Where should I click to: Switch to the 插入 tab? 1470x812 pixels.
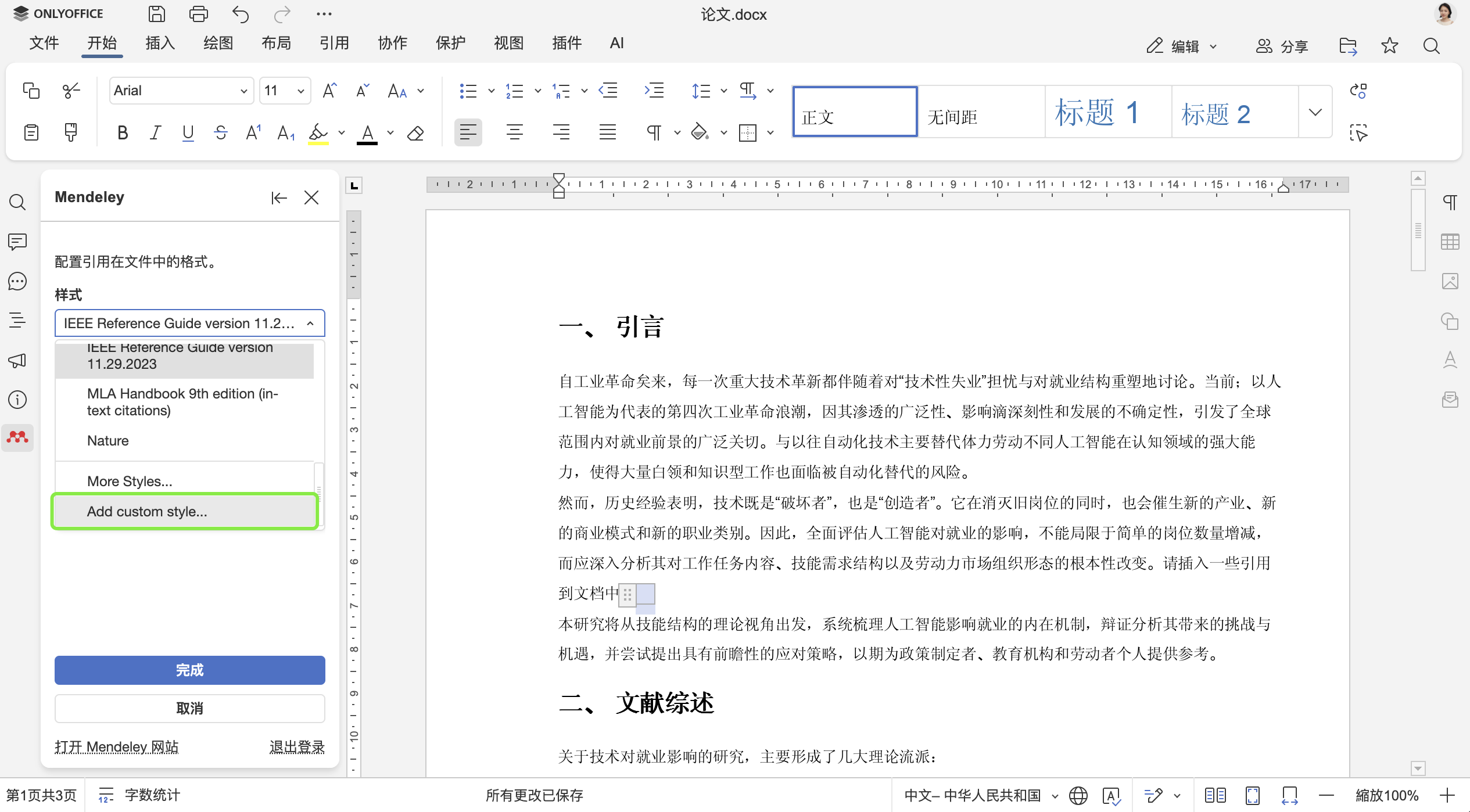click(x=160, y=43)
